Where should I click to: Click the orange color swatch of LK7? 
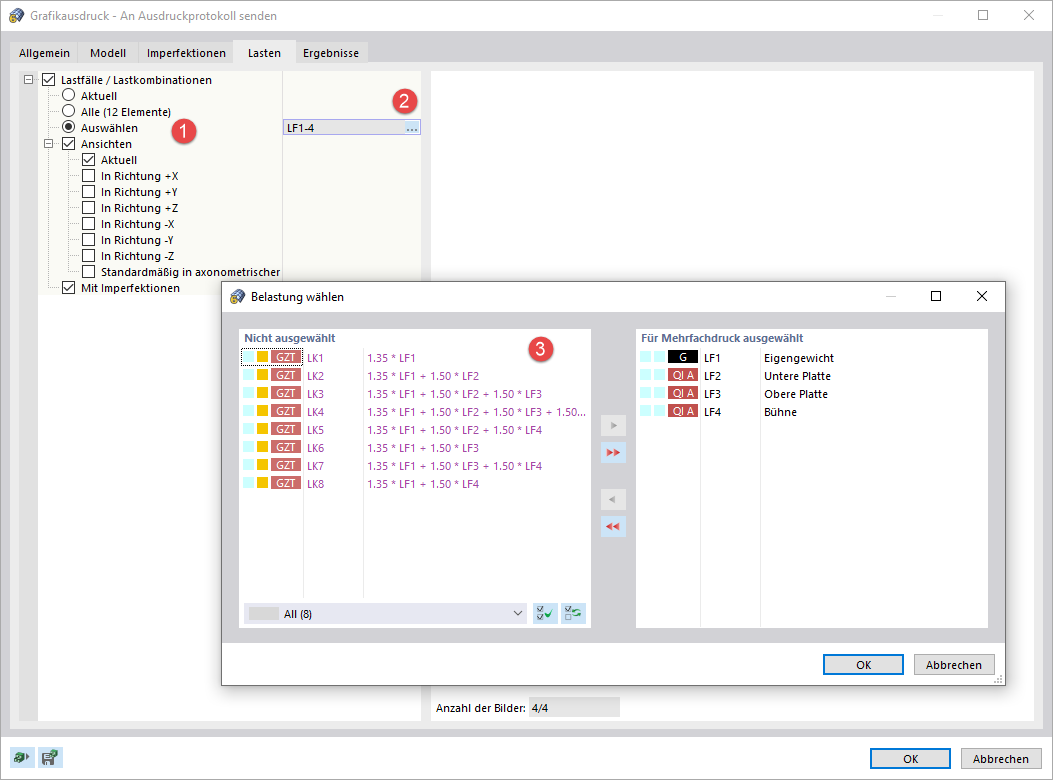263,465
